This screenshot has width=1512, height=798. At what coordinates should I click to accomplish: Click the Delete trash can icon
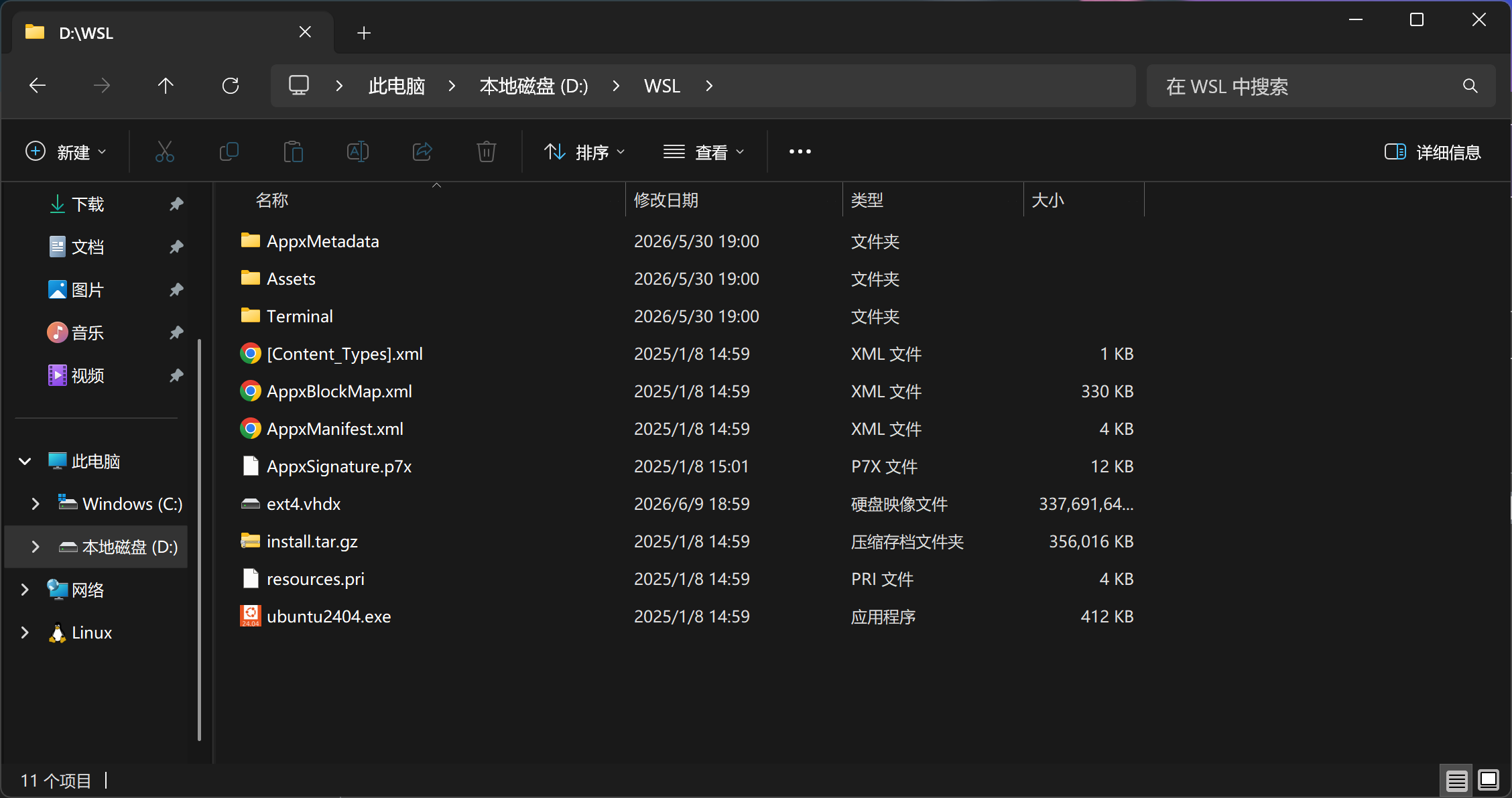pyautogui.click(x=487, y=152)
